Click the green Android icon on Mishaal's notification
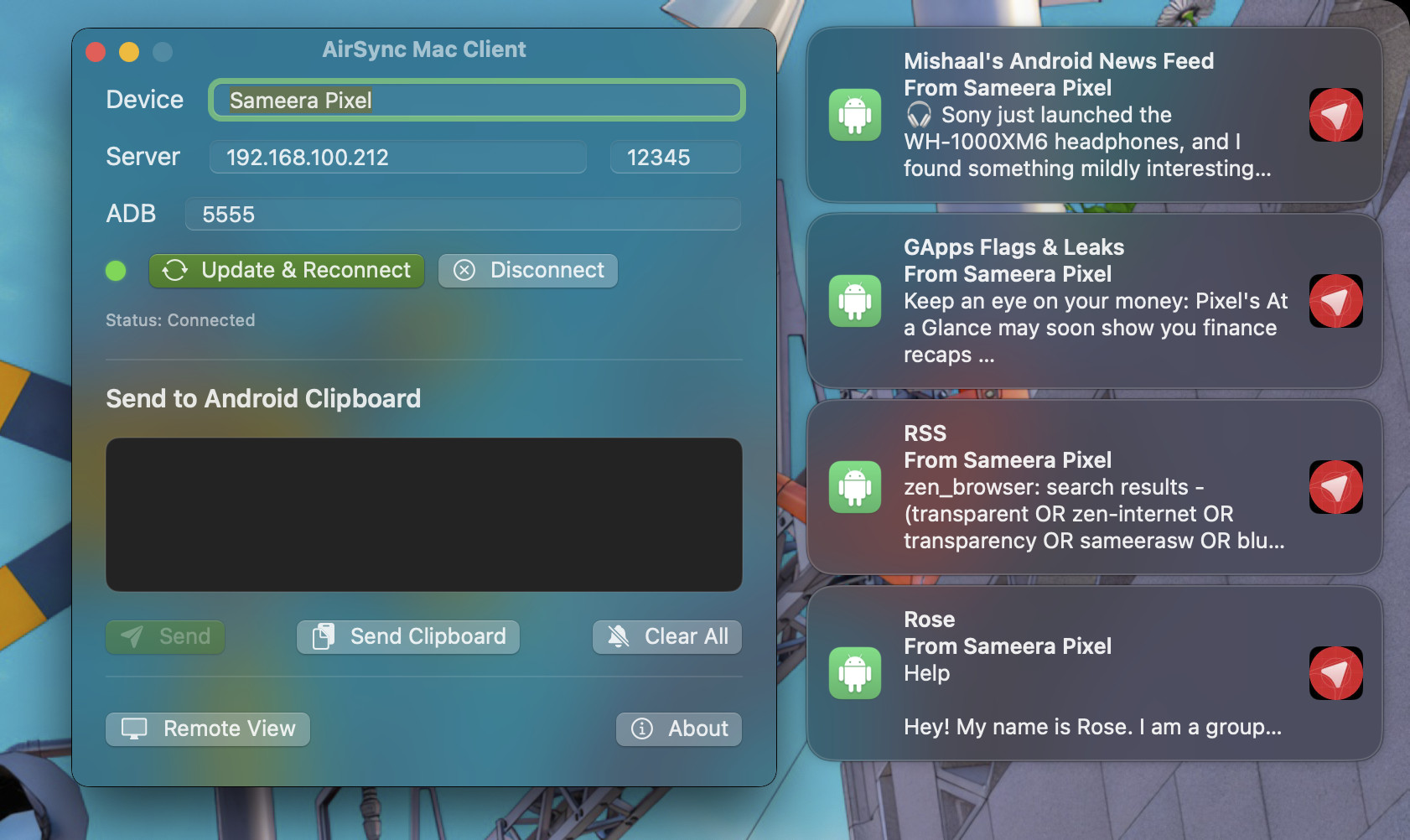This screenshot has height=840, width=1410. 855,115
